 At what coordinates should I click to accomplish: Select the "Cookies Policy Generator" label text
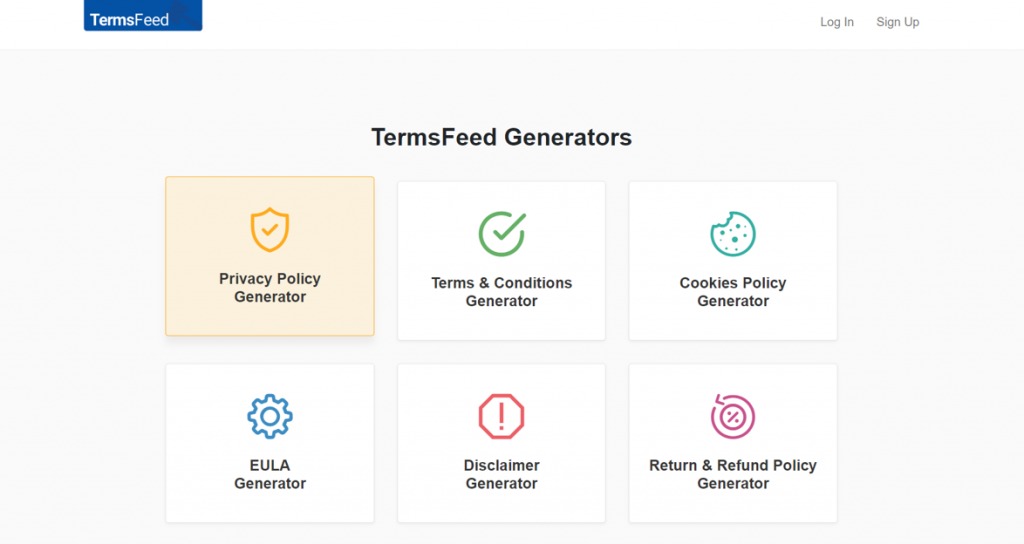click(733, 292)
